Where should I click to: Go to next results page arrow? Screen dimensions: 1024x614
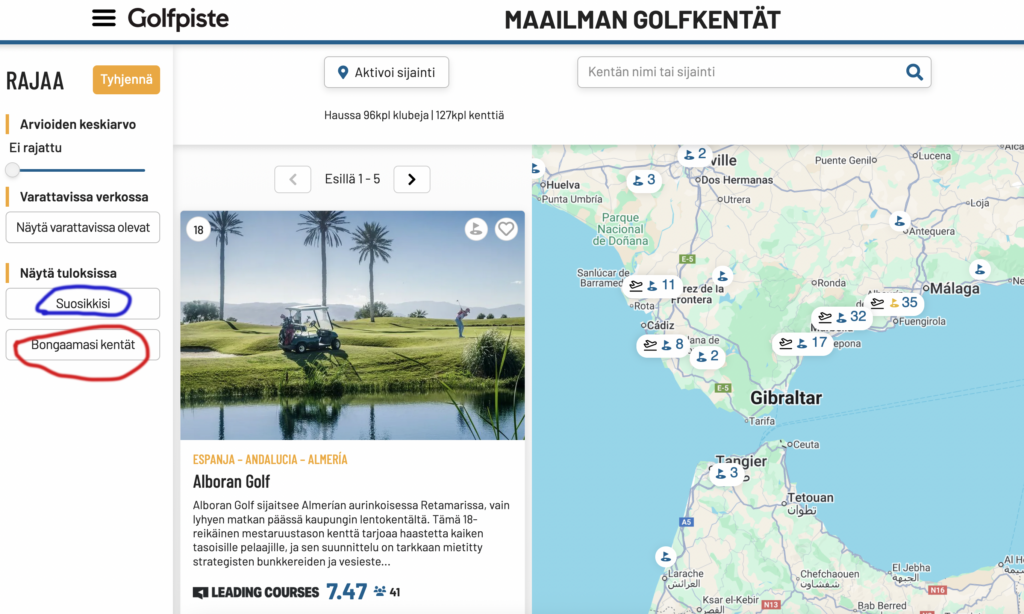point(411,179)
